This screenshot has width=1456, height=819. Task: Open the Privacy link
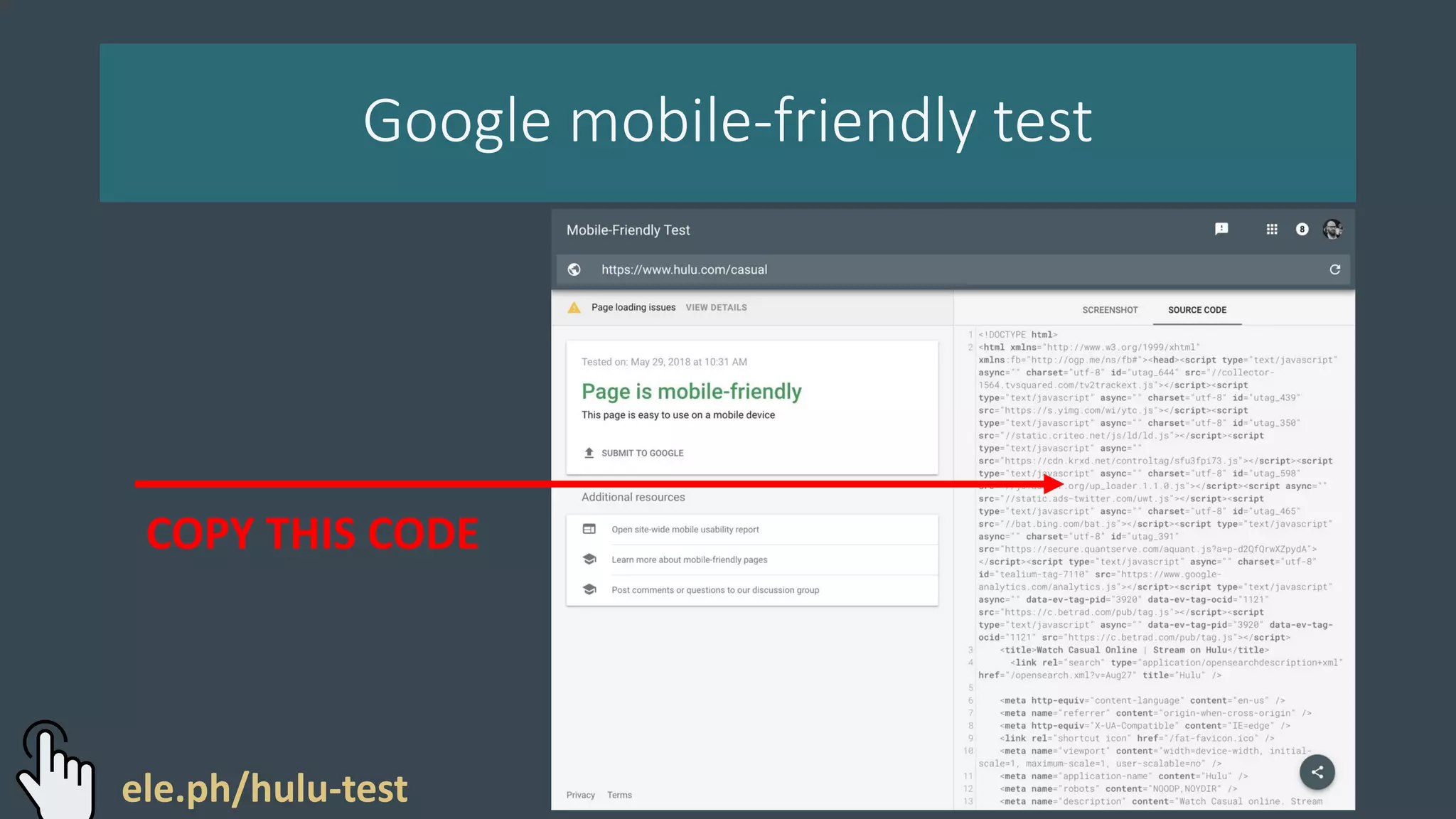click(x=580, y=795)
